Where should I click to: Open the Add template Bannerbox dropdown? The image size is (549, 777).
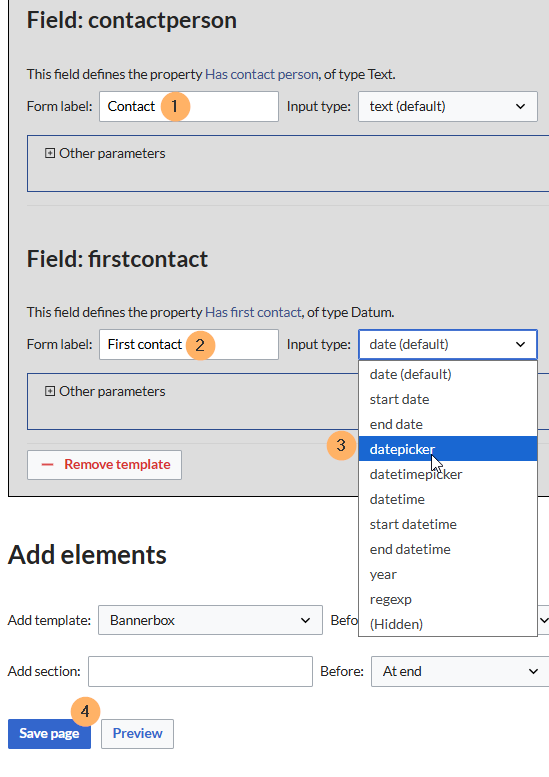click(x=210, y=620)
